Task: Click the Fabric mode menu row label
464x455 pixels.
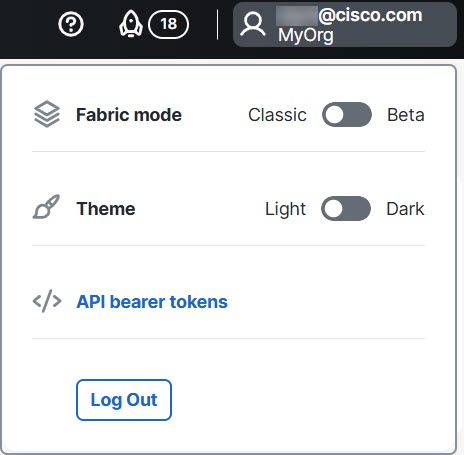Action: tap(129, 115)
